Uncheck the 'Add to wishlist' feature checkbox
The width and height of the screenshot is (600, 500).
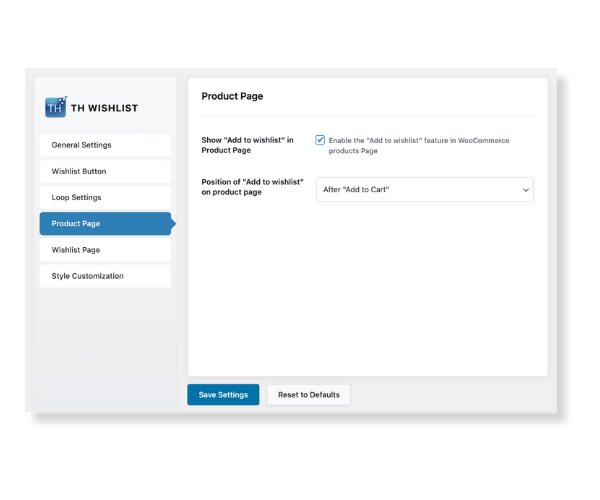320,140
